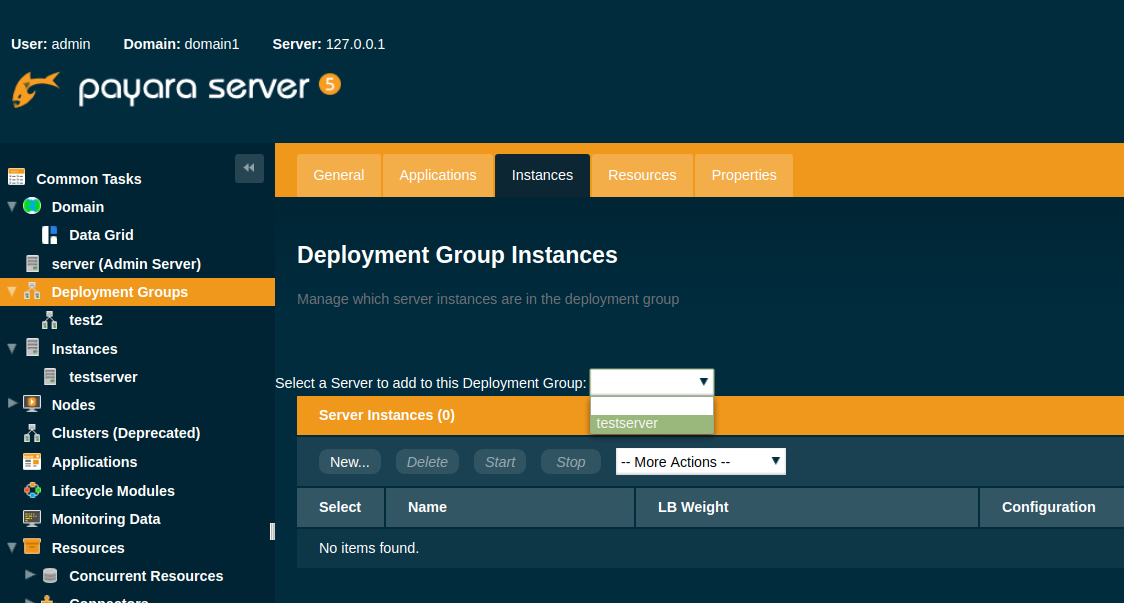
Task: Click the Common Tasks icon
Action: pos(16,178)
